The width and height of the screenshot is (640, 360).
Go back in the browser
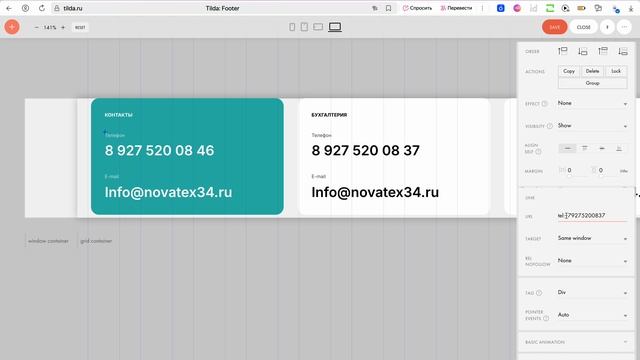pyautogui.click(x=9, y=8)
